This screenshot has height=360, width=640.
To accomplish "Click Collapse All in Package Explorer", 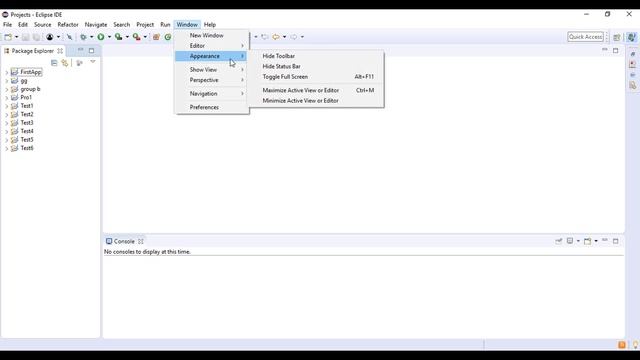I will coord(54,62).
